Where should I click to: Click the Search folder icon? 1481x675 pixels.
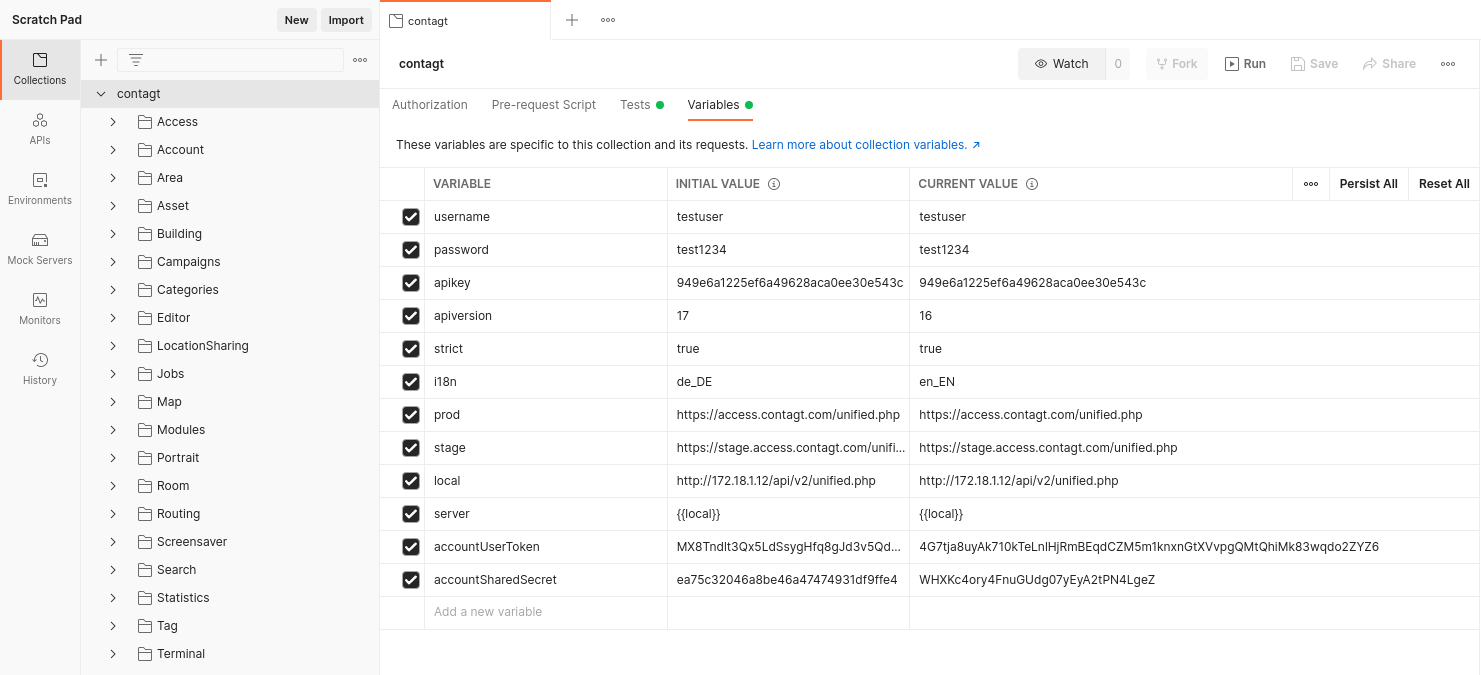tap(144, 570)
